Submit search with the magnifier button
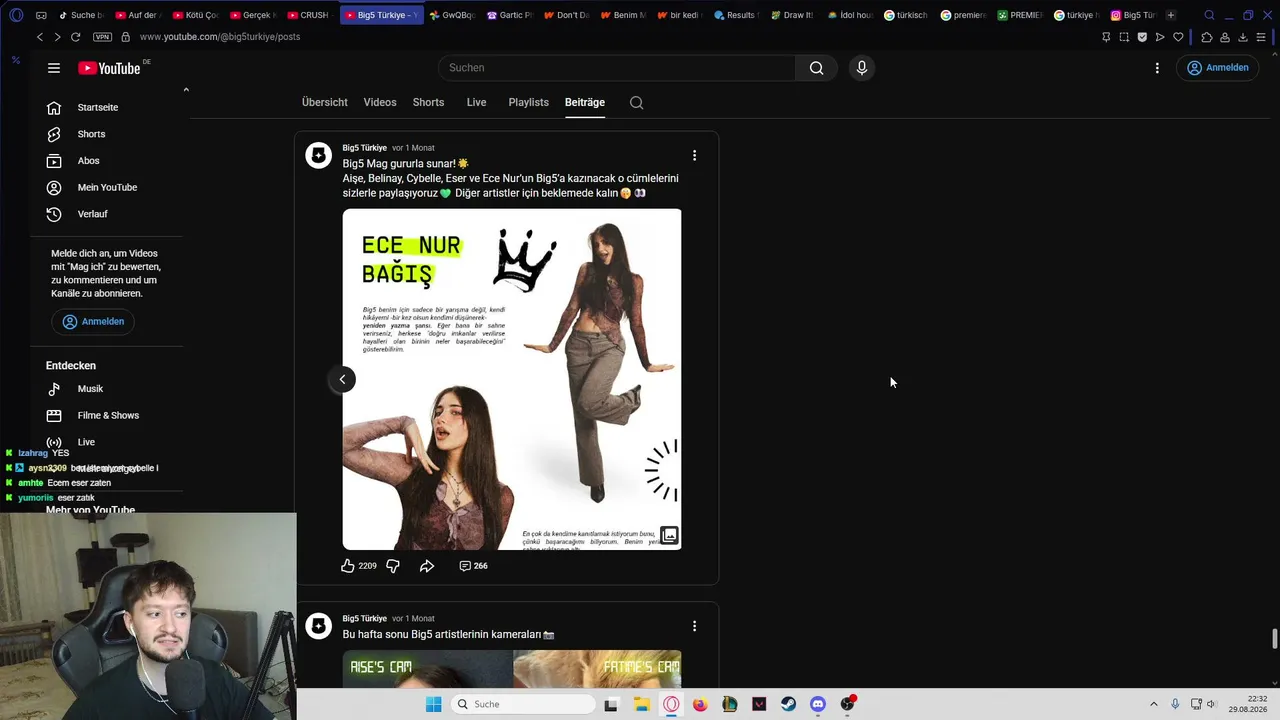 [x=816, y=68]
